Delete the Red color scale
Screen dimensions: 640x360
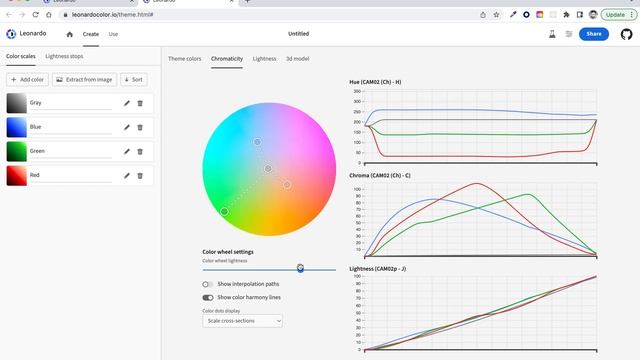click(x=140, y=176)
